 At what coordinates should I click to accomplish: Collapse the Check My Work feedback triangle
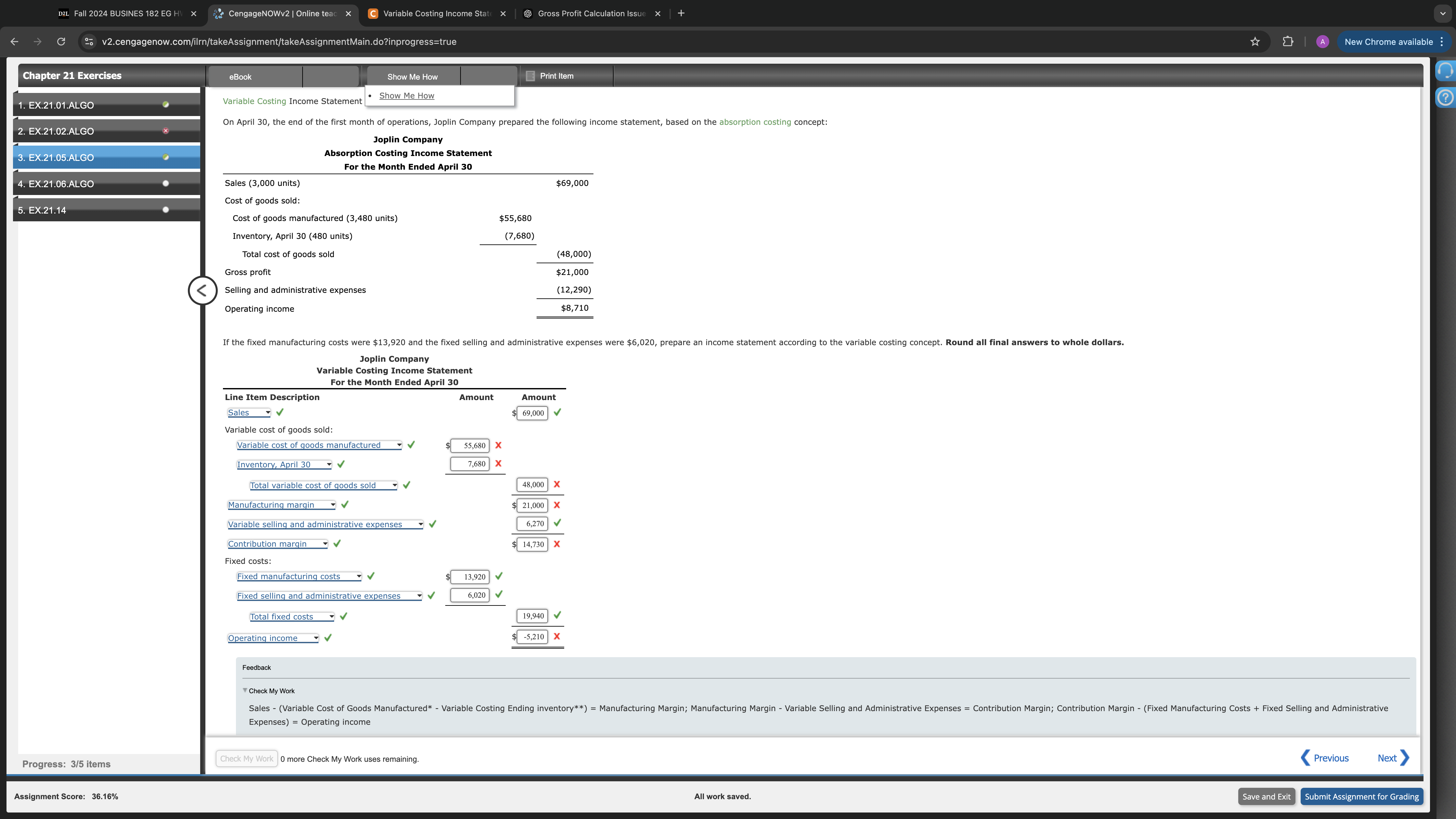[245, 690]
